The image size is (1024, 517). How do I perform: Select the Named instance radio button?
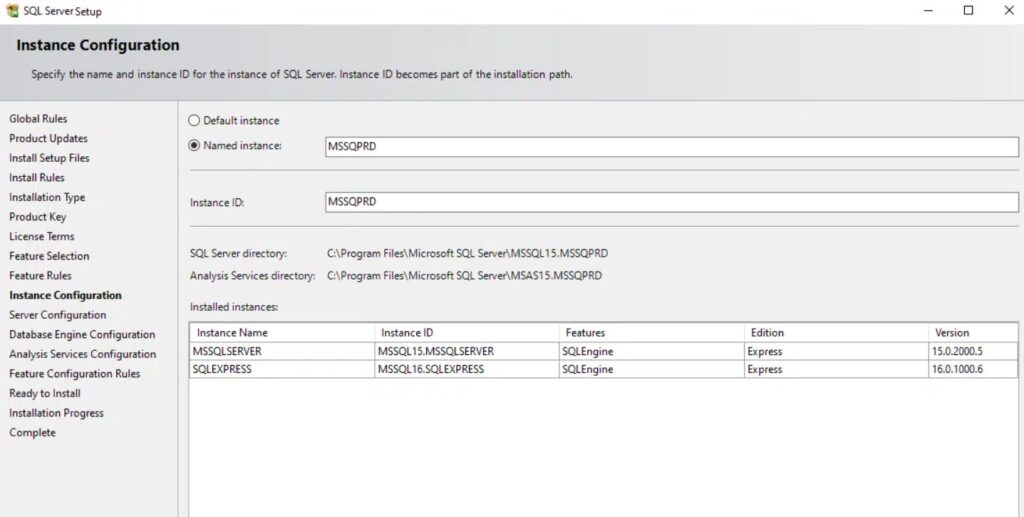click(194, 146)
